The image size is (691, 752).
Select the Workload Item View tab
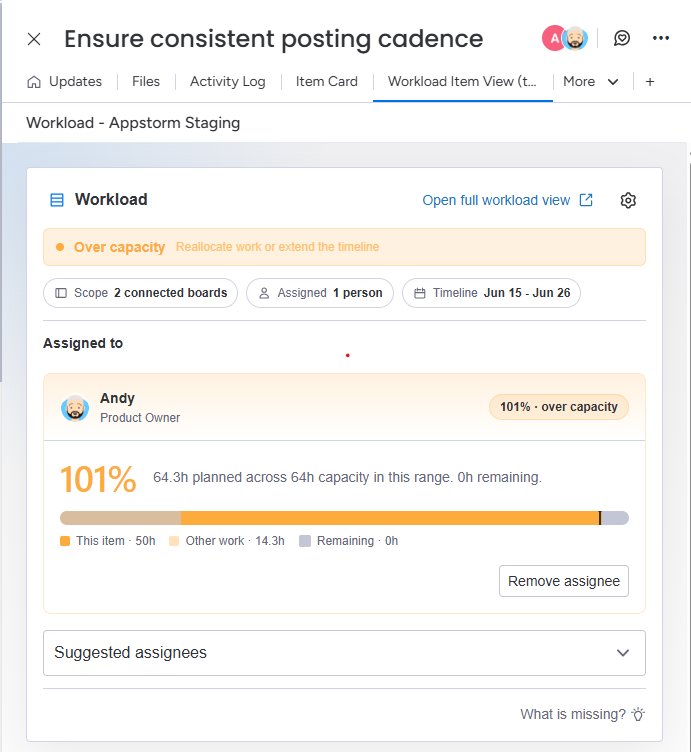point(462,82)
